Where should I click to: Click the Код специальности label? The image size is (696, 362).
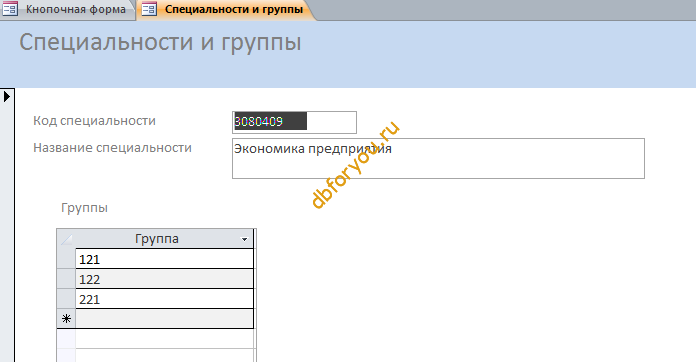[94, 121]
